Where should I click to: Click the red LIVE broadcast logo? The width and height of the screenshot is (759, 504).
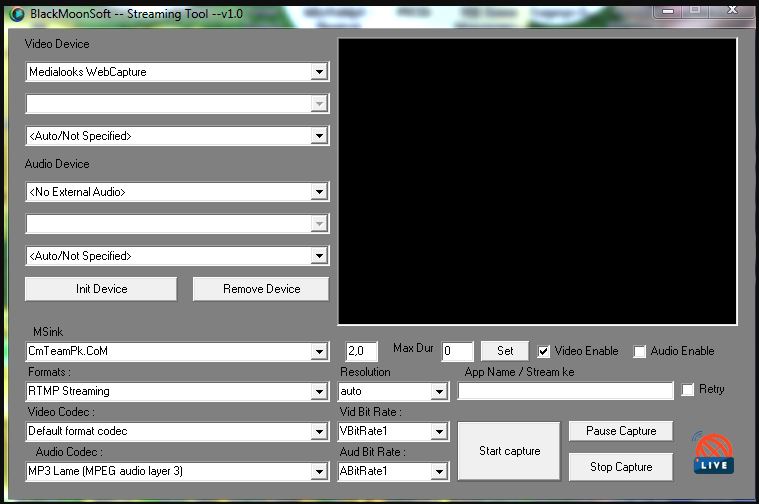coord(714,453)
